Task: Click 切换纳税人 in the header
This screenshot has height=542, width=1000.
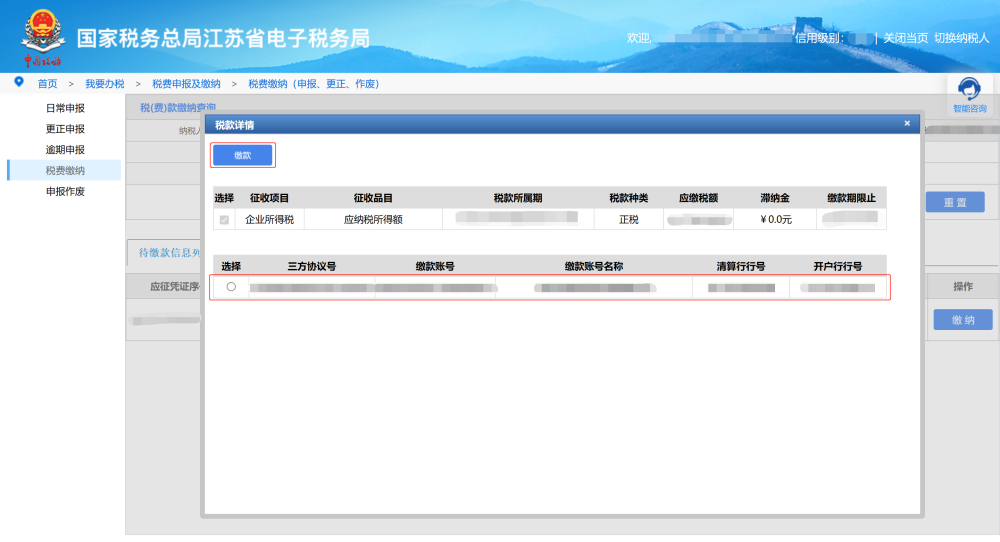Action: pyautogui.click(x=961, y=38)
